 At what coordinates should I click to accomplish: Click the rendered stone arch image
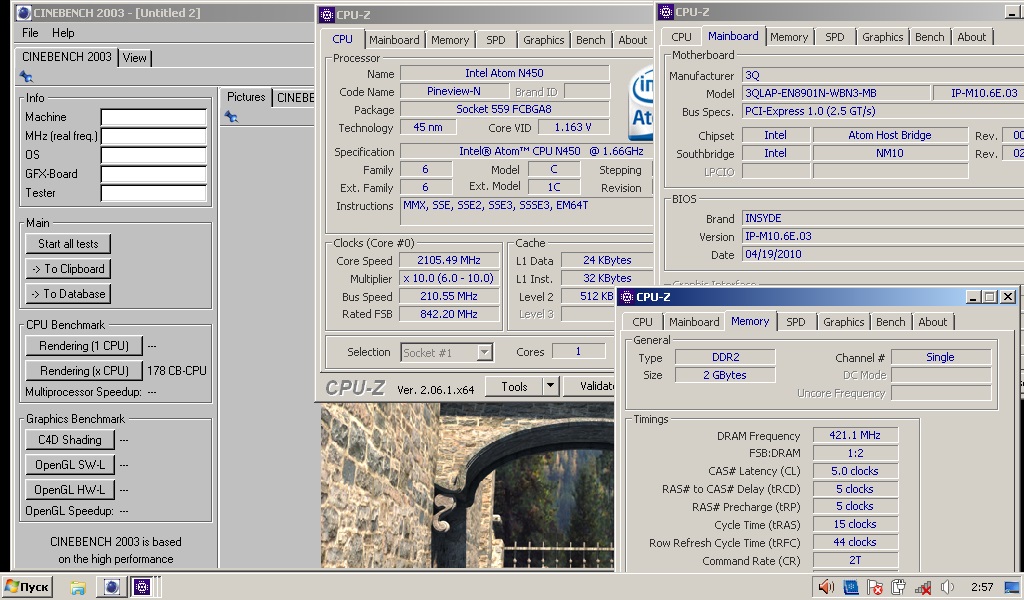[467, 486]
